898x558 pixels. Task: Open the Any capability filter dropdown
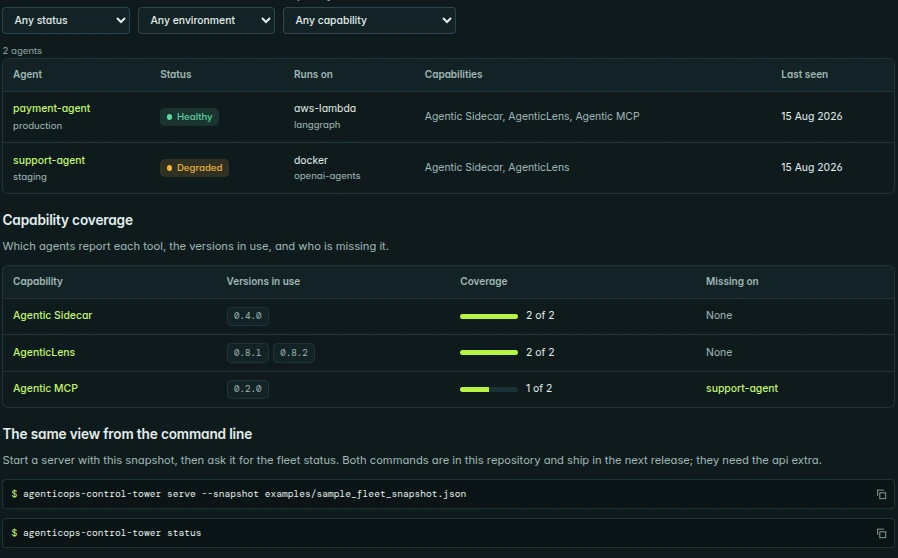(x=369, y=21)
